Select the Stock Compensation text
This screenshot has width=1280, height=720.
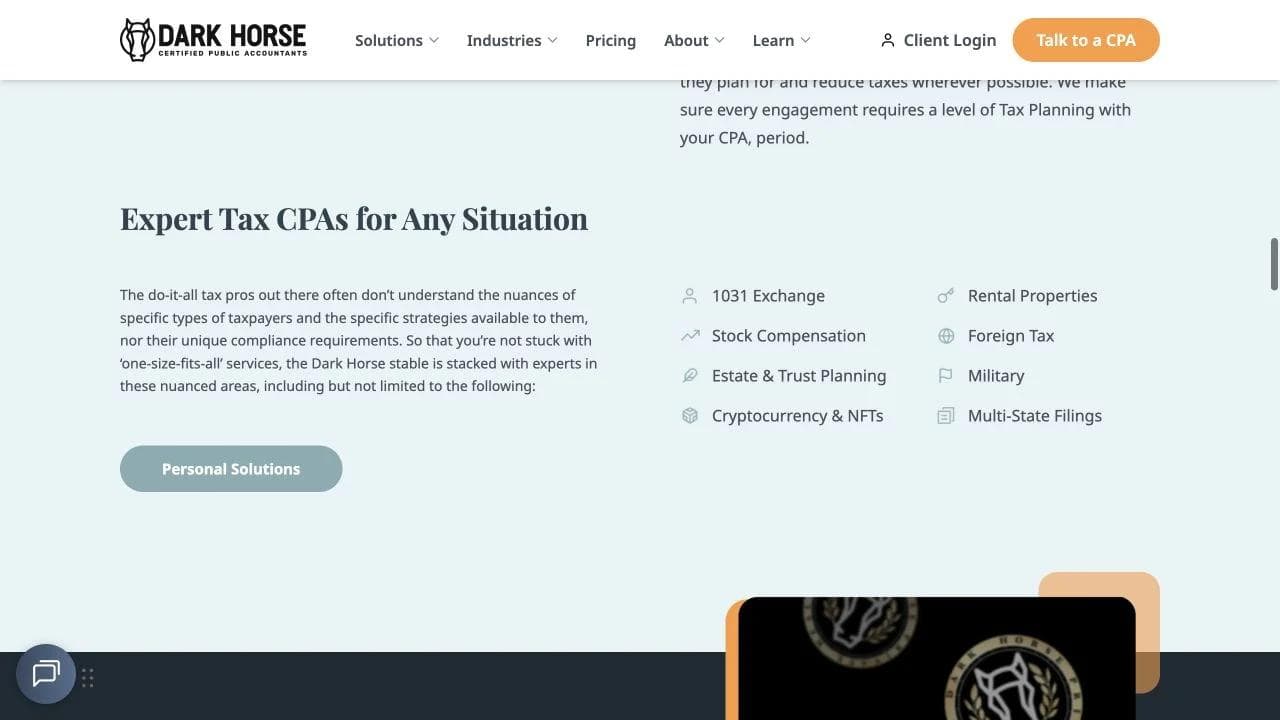point(789,336)
